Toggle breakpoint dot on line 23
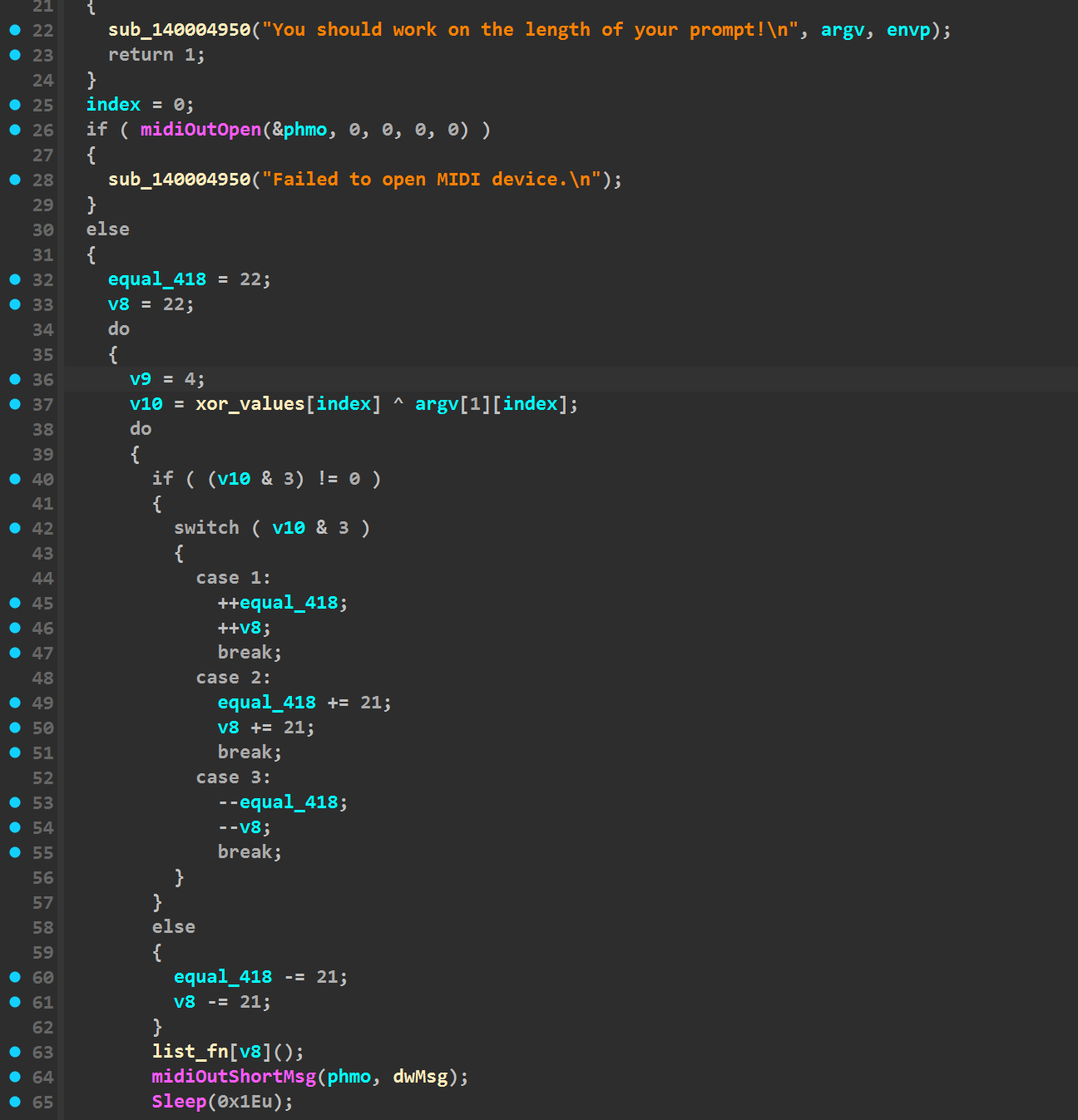Screen dimensions: 1078x1120 (15, 55)
